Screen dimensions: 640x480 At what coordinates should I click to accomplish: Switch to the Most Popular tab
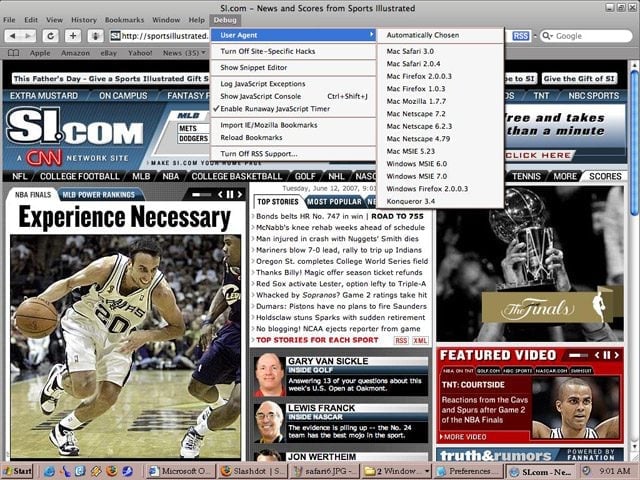point(334,202)
